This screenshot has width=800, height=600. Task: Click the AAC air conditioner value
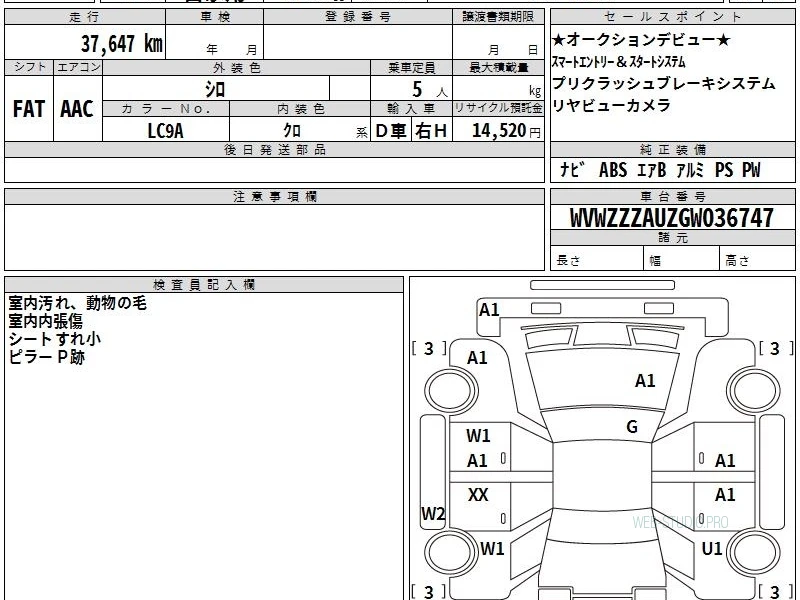tap(77, 109)
